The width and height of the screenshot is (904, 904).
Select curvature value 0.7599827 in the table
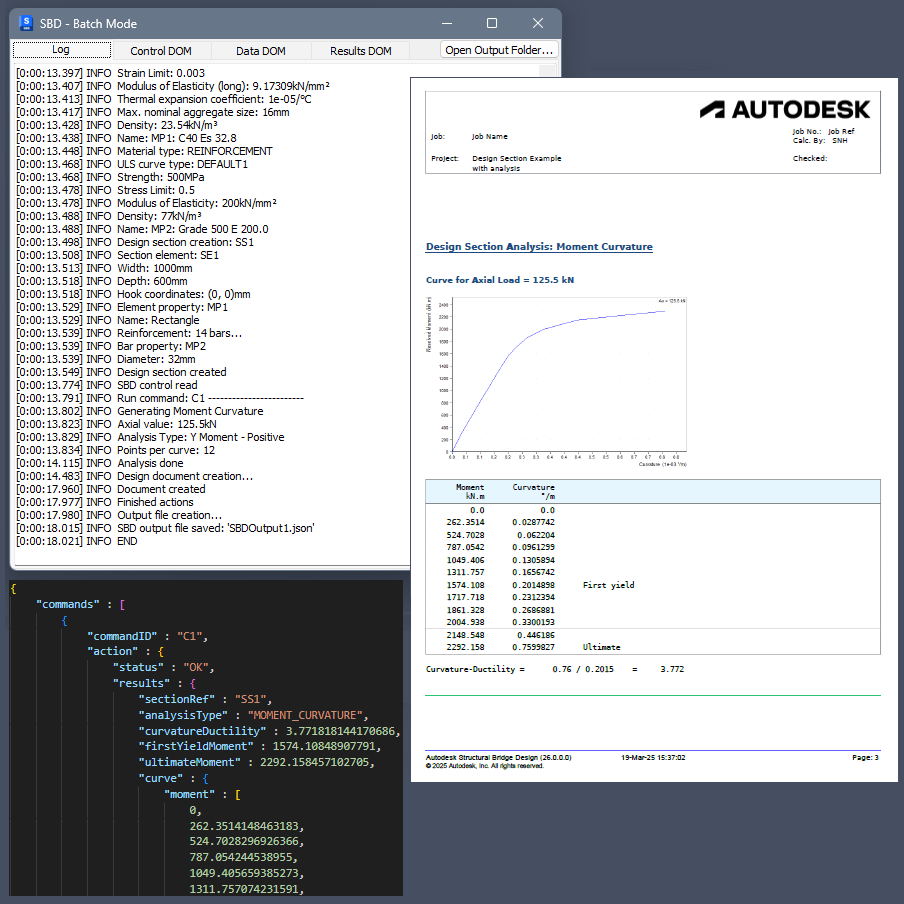(x=533, y=647)
